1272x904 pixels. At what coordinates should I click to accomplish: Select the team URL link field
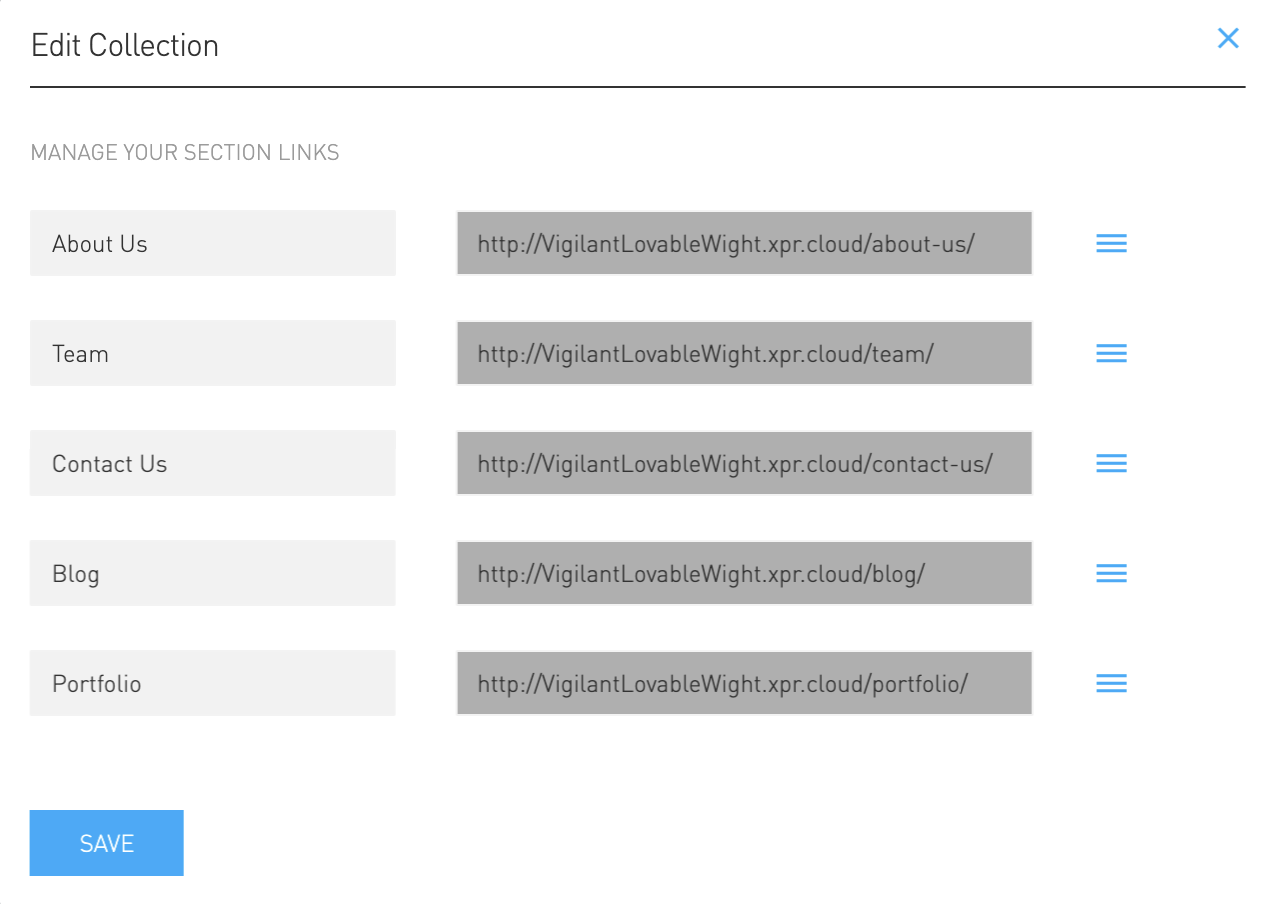pyautogui.click(x=744, y=353)
